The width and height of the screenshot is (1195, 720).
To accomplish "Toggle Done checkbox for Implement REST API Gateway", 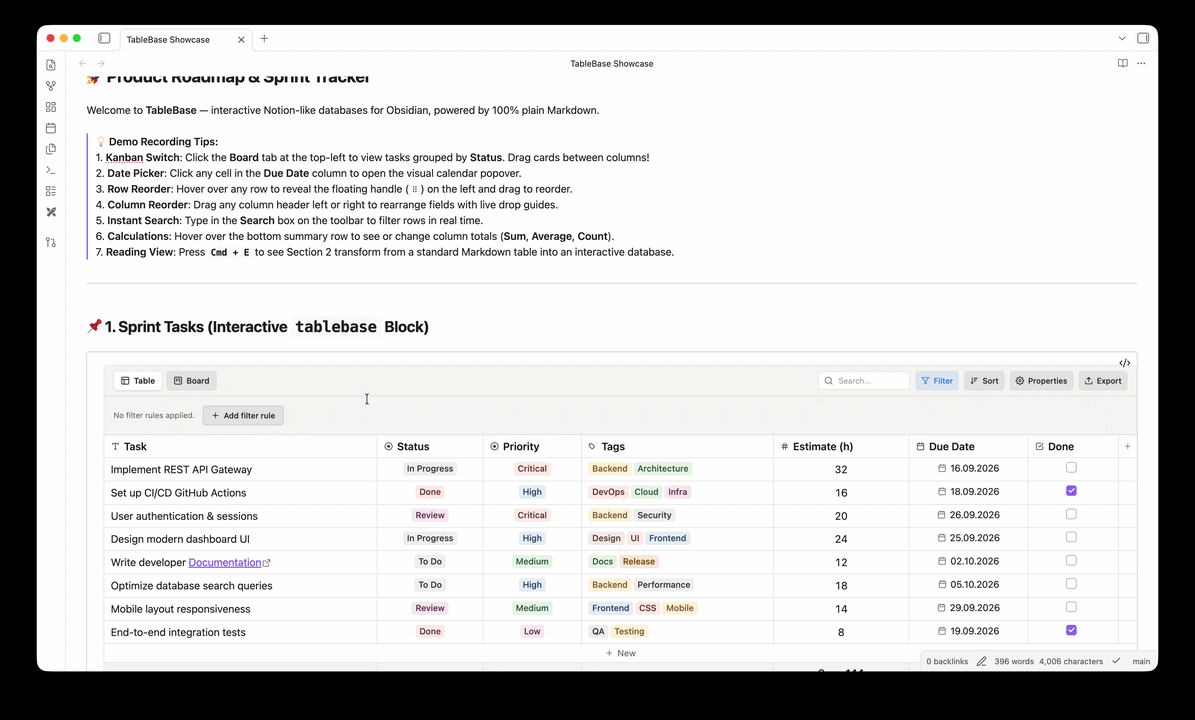I will pos(1071,468).
